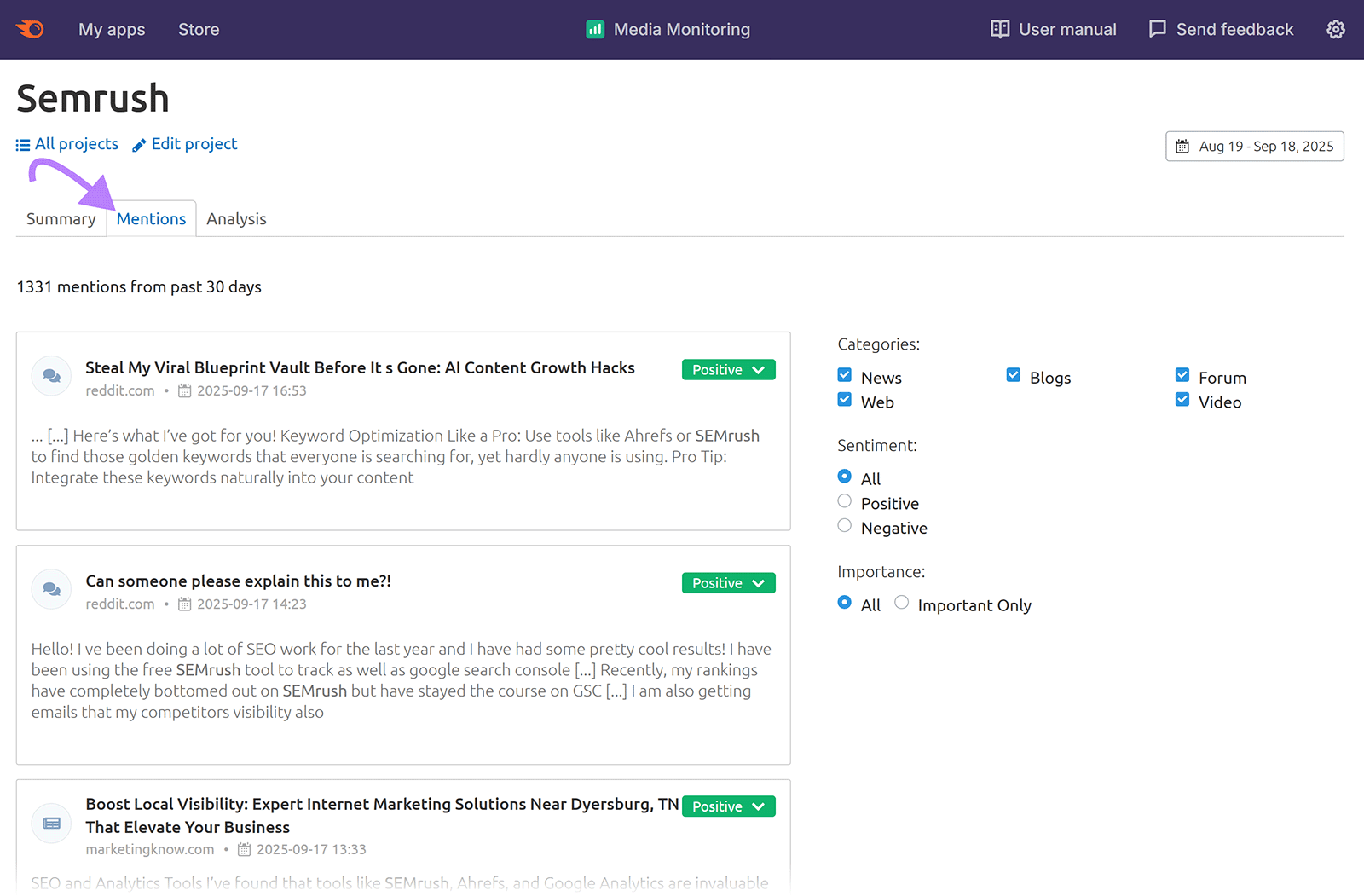Click the All projects link

click(x=76, y=143)
